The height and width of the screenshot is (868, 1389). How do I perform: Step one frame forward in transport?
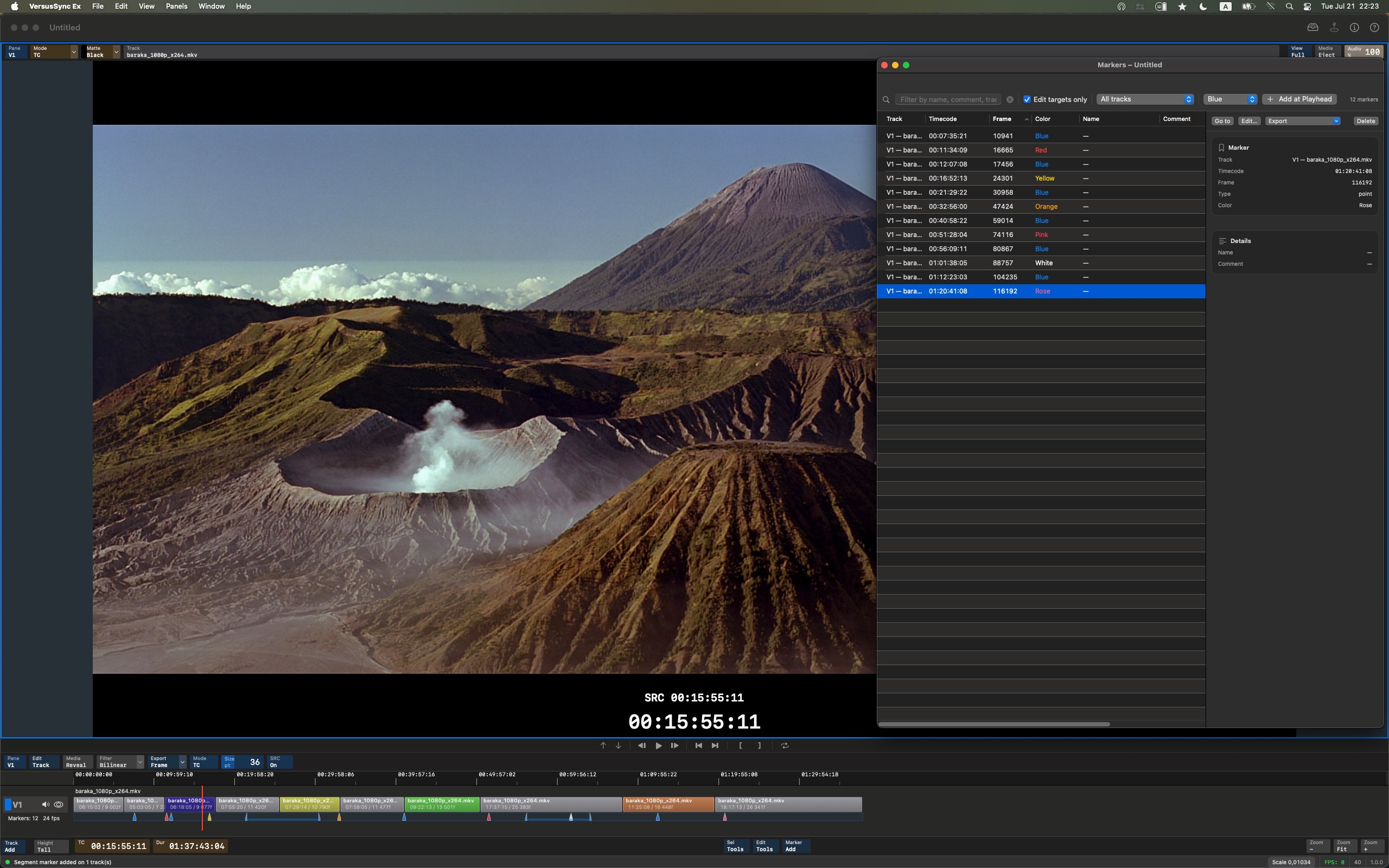675,745
